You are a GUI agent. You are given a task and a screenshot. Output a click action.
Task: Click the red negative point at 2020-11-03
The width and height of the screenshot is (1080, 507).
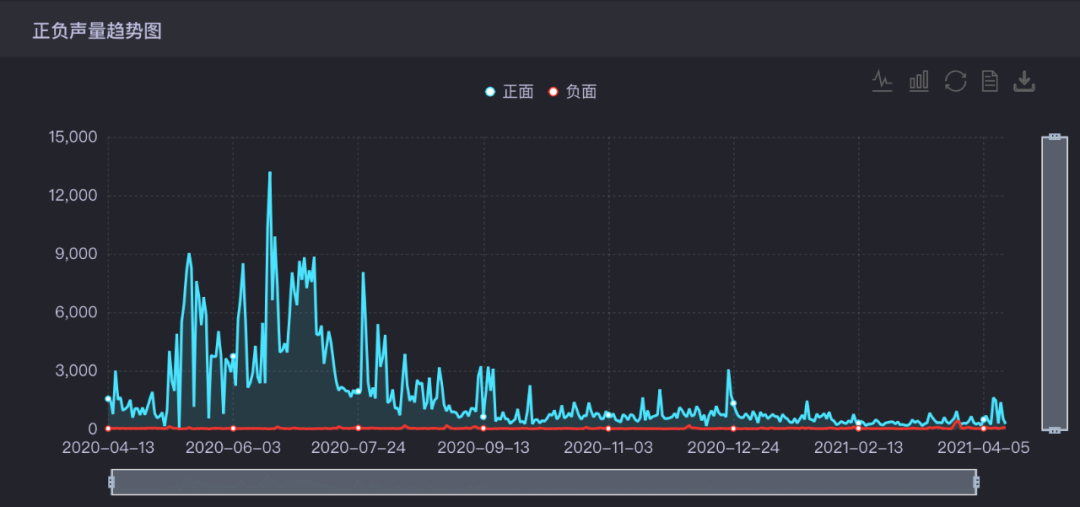(x=608, y=428)
